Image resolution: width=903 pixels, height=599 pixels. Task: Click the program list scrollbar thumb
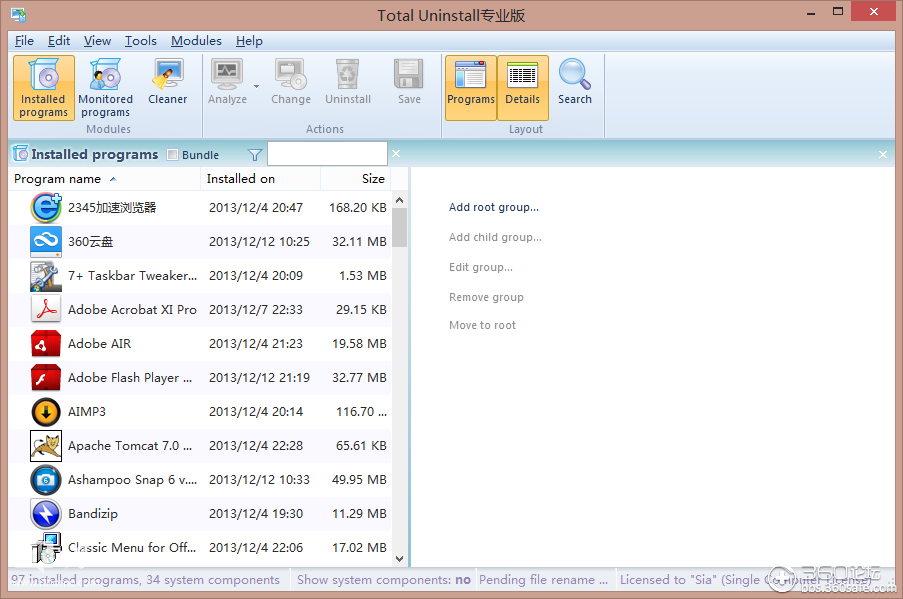coord(399,228)
